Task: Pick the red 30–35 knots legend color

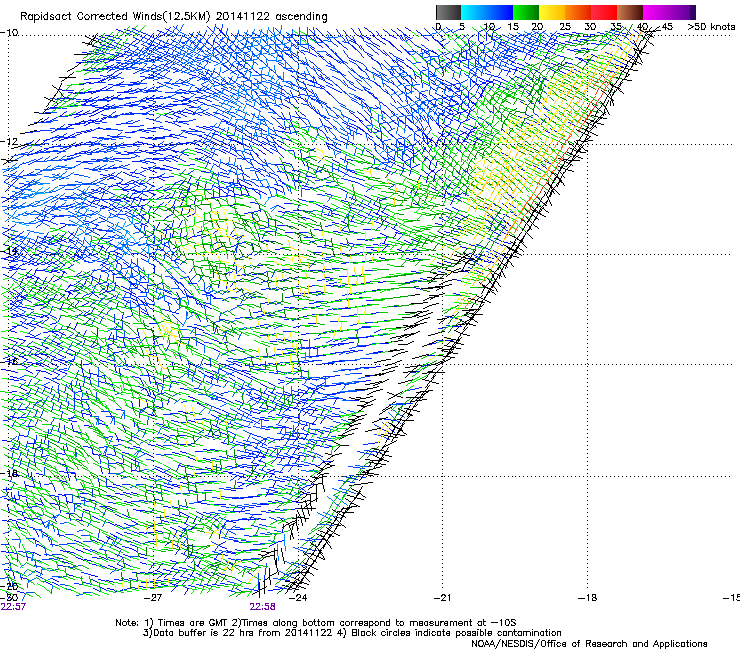Action: pos(604,12)
